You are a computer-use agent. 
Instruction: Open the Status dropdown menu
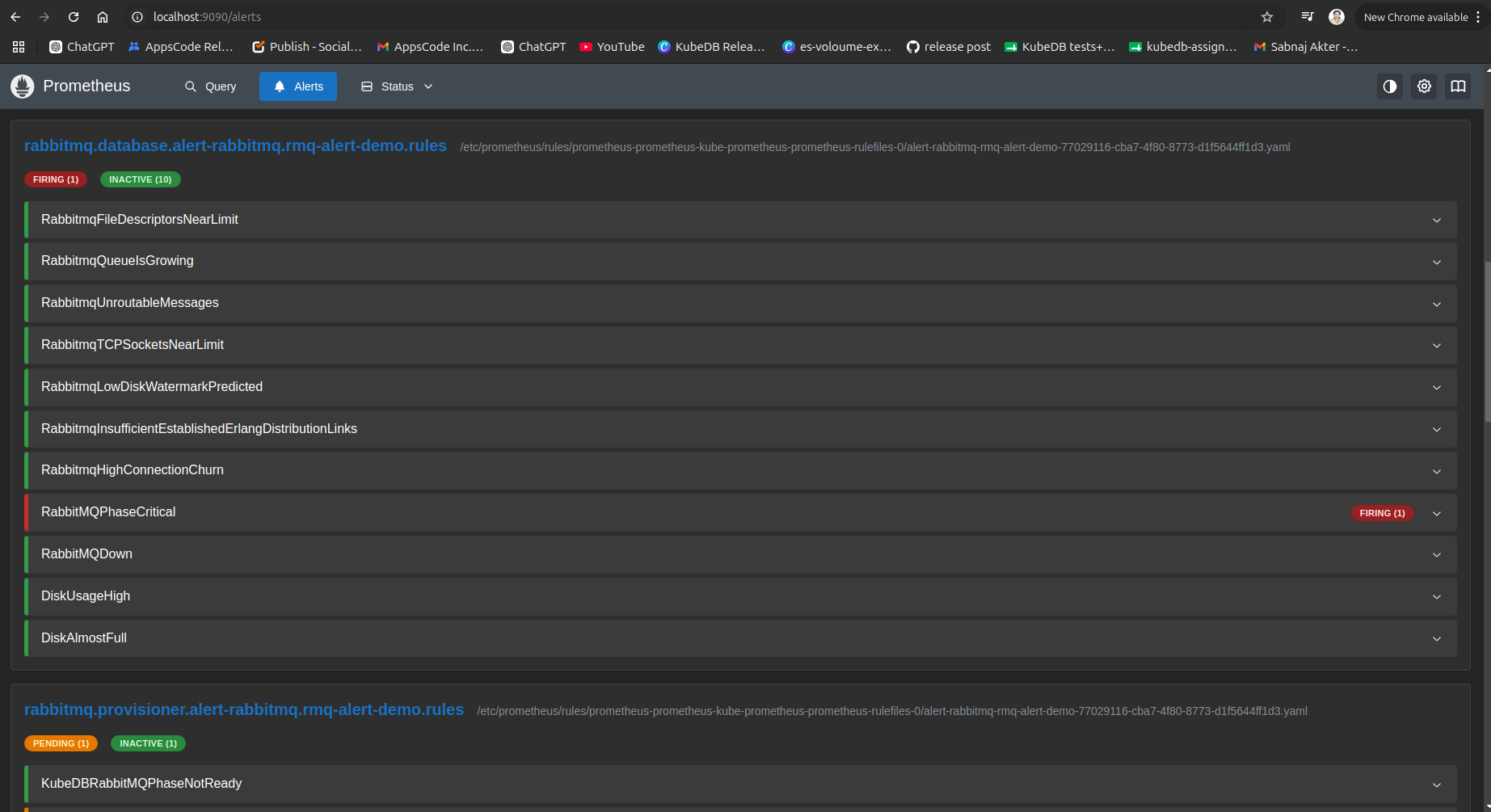pos(397,86)
